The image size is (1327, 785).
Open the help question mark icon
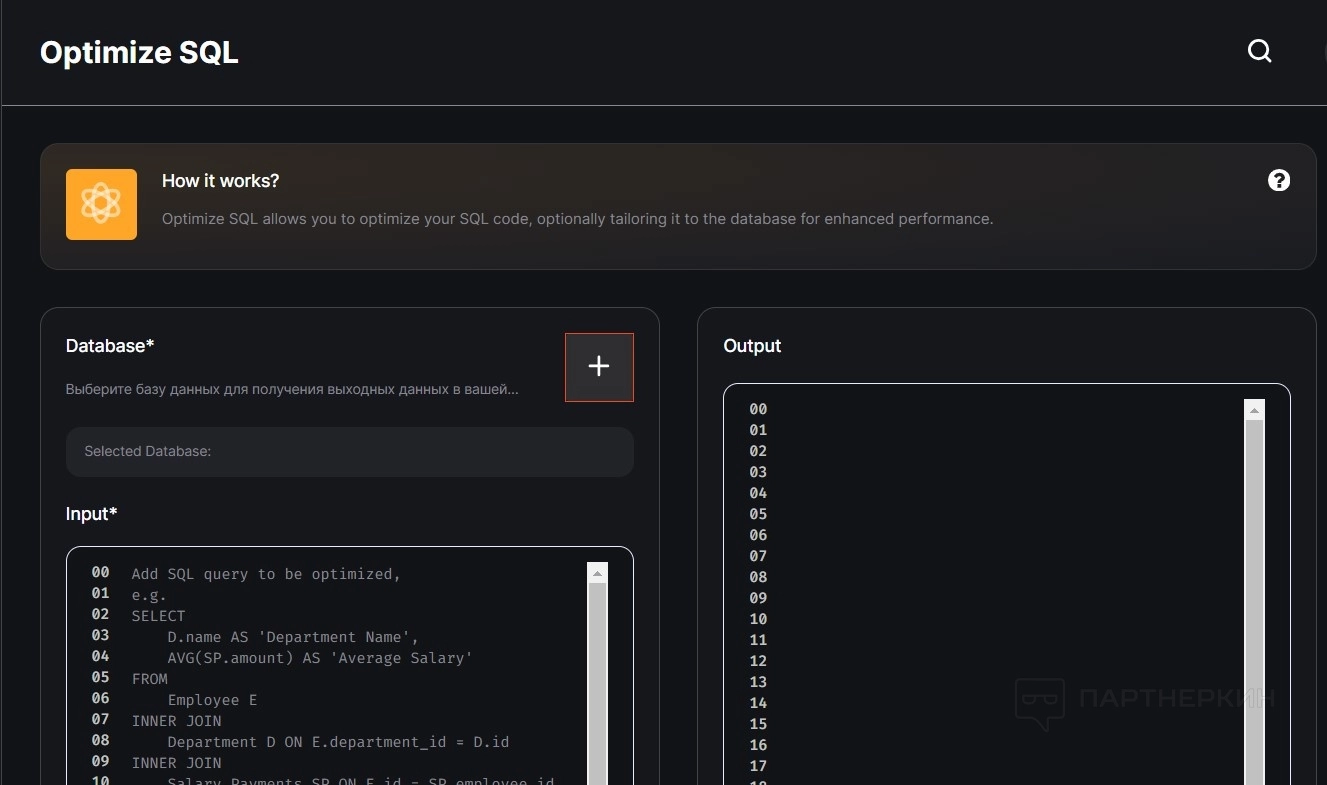1278,180
